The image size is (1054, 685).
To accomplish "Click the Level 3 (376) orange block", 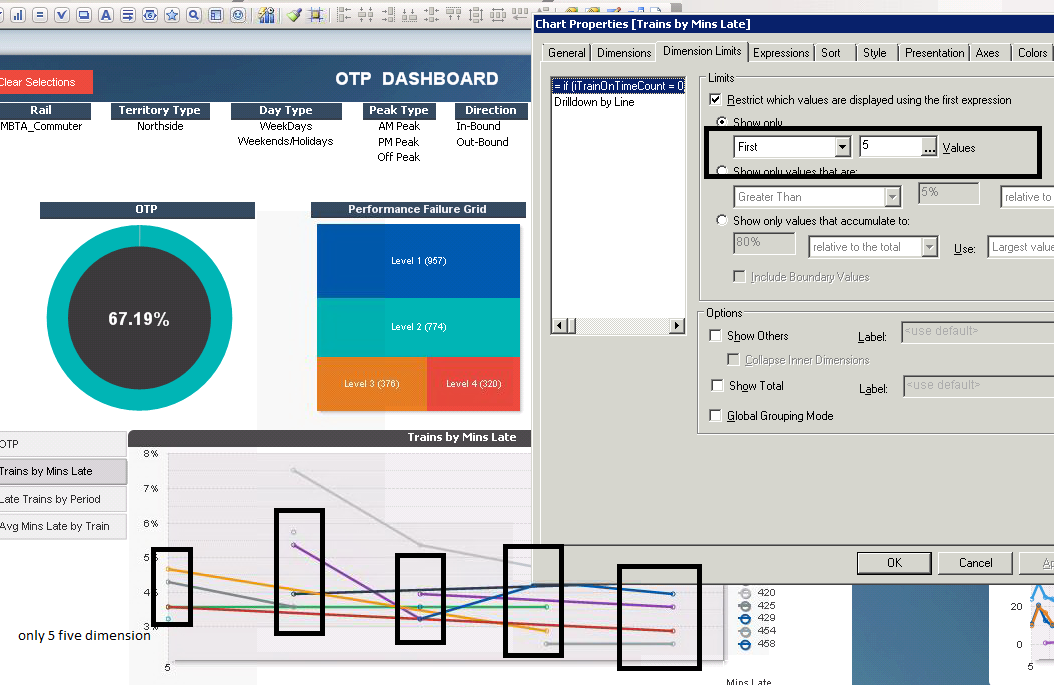I will (x=372, y=383).
